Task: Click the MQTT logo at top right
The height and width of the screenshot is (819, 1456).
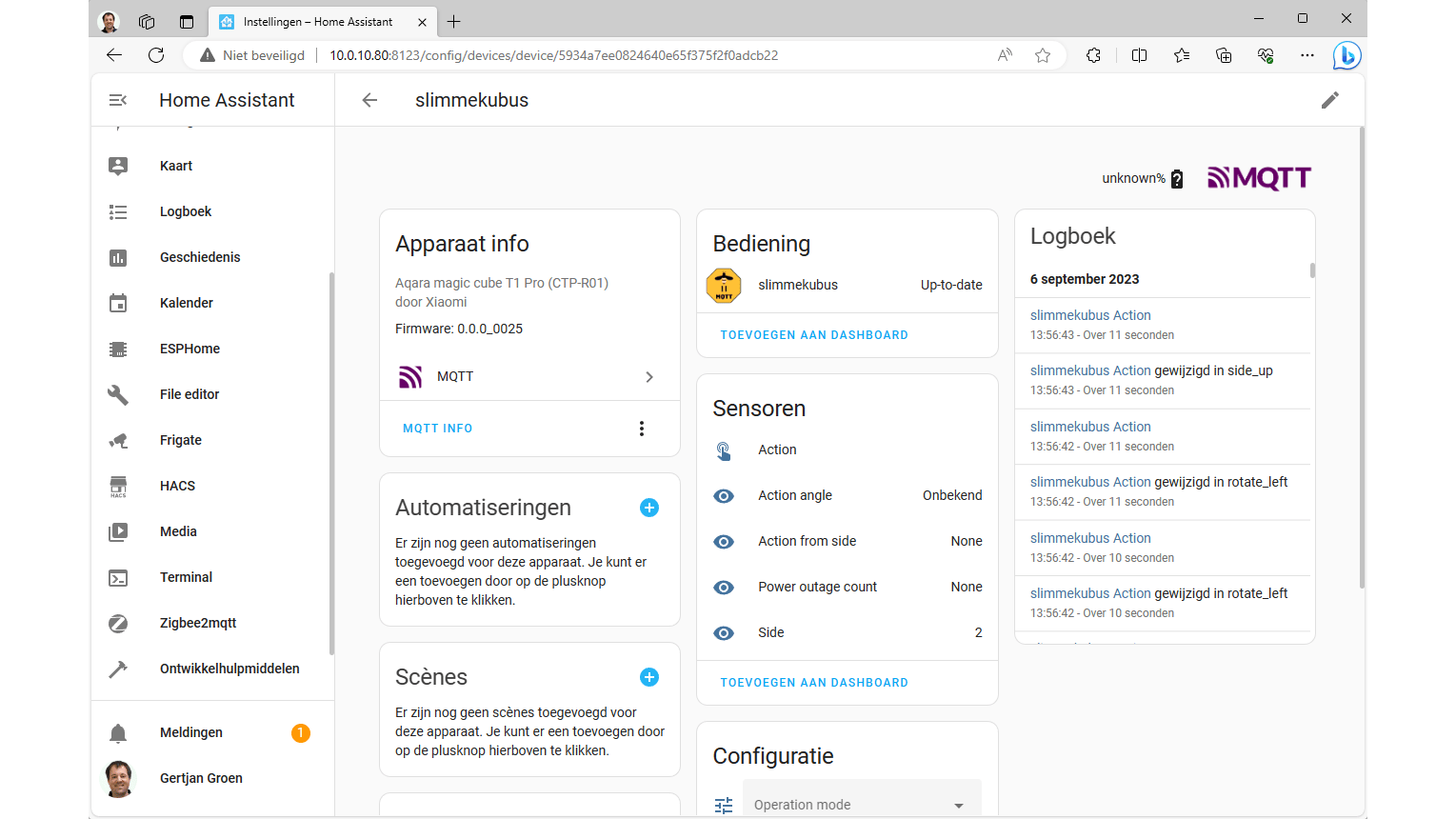Action: point(1259,178)
